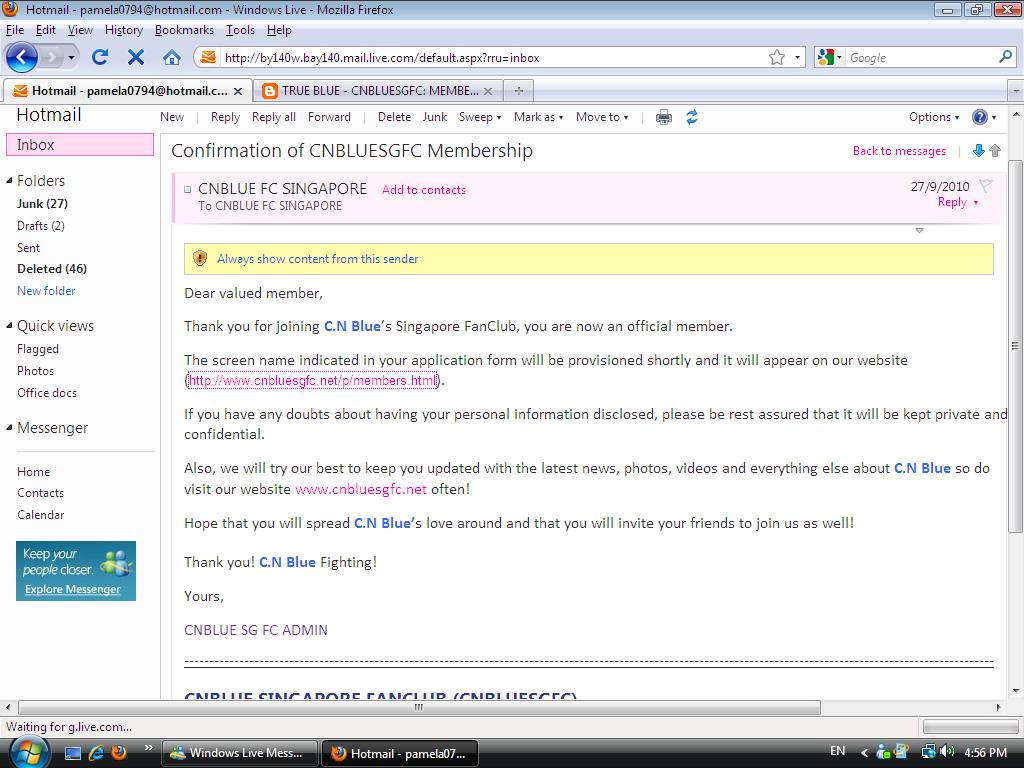Go to previous message with up arrow
Viewport: 1024px width, 768px height.
[x=995, y=151]
